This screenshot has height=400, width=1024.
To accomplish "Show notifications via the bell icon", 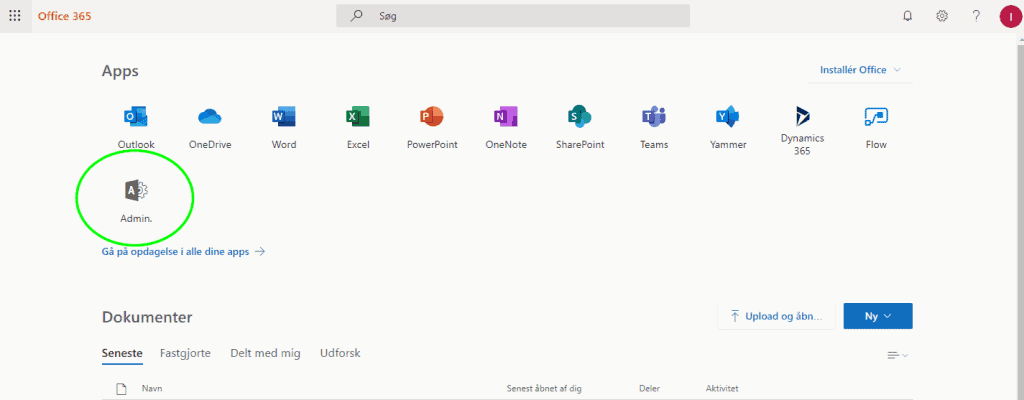I will [x=907, y=16].
